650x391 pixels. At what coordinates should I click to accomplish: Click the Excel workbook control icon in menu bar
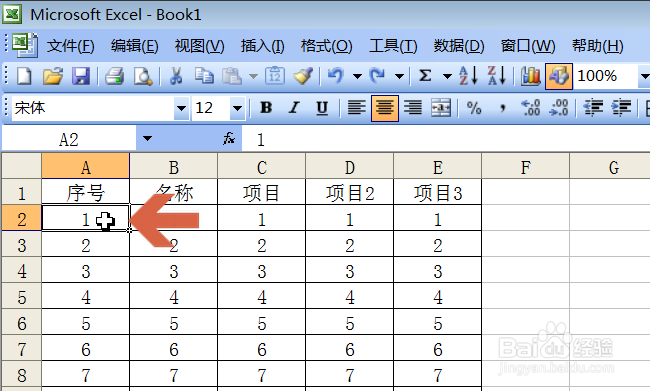point(25,45)
